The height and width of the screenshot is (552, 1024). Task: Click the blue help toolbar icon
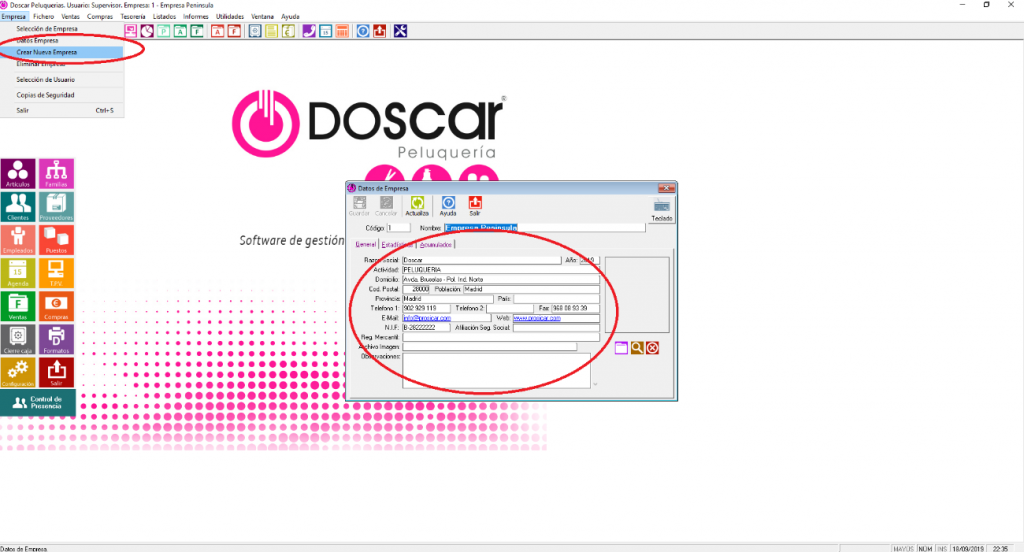[x=363, y=31]
